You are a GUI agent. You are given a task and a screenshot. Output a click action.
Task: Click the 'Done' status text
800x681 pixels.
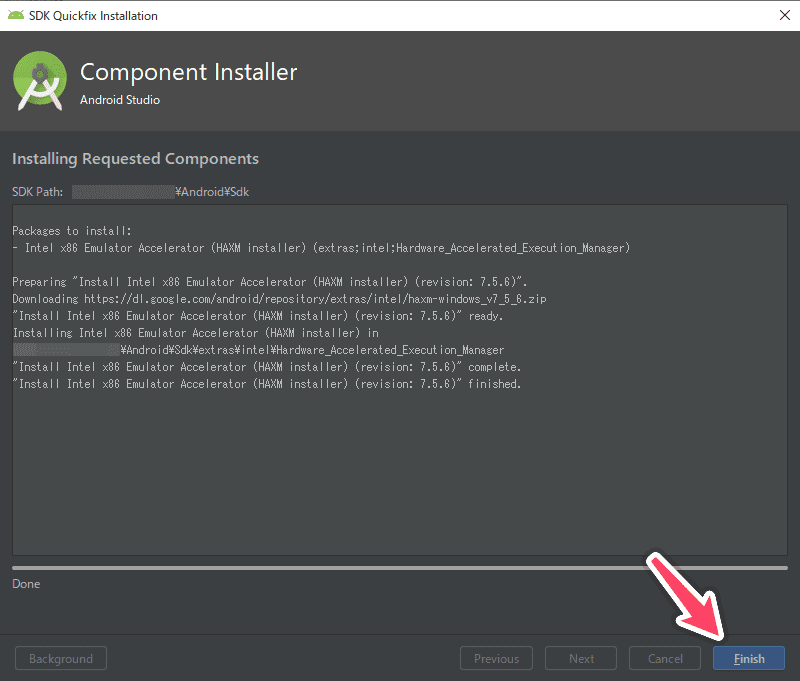(x=26, y=584)
